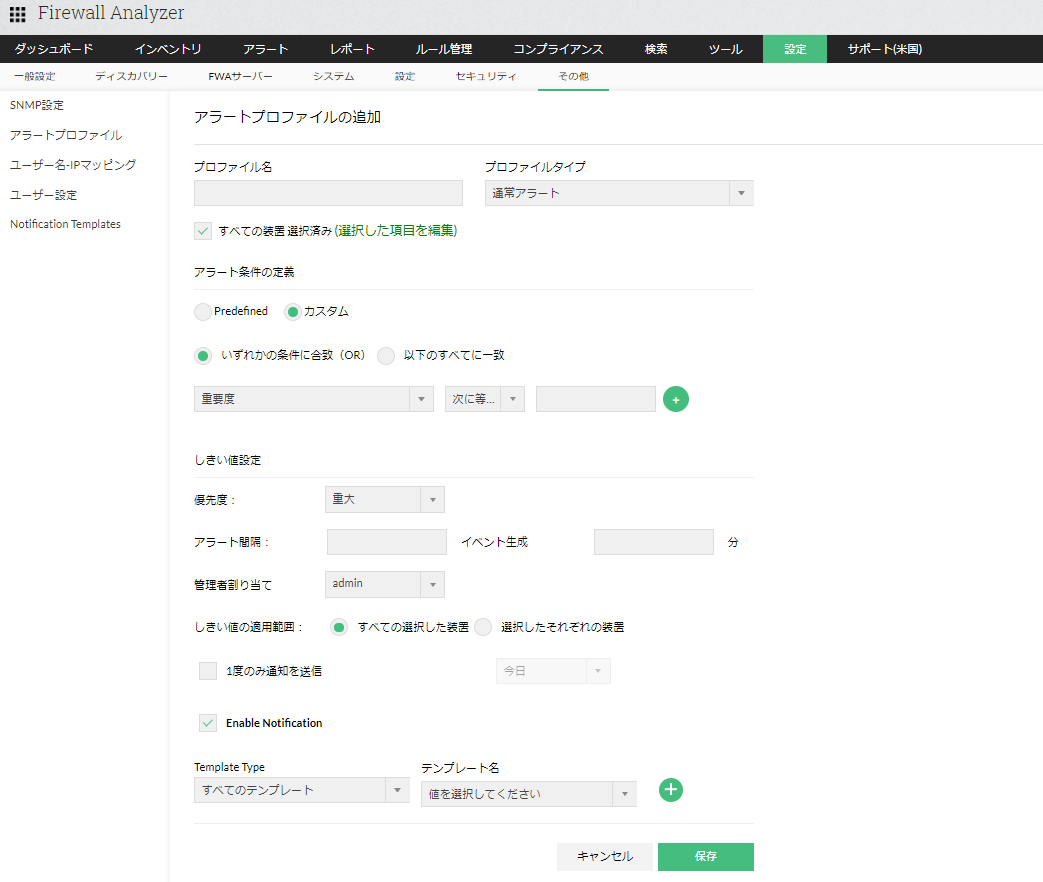Open ユーザー名-IPマッピング in the sidebar

pyautogui.click(x=73, y=165)
